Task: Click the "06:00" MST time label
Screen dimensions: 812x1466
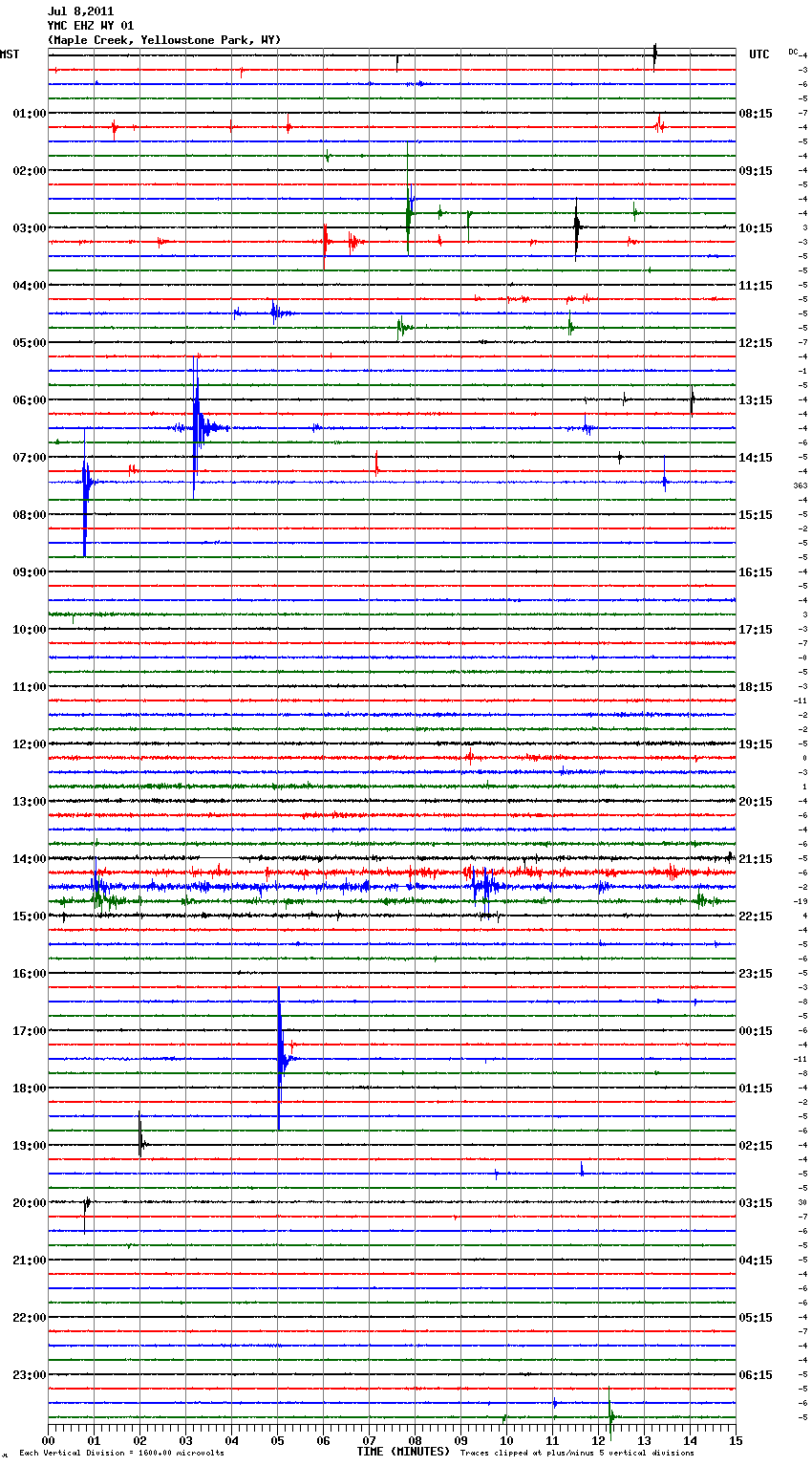Action: coord(29,400)
